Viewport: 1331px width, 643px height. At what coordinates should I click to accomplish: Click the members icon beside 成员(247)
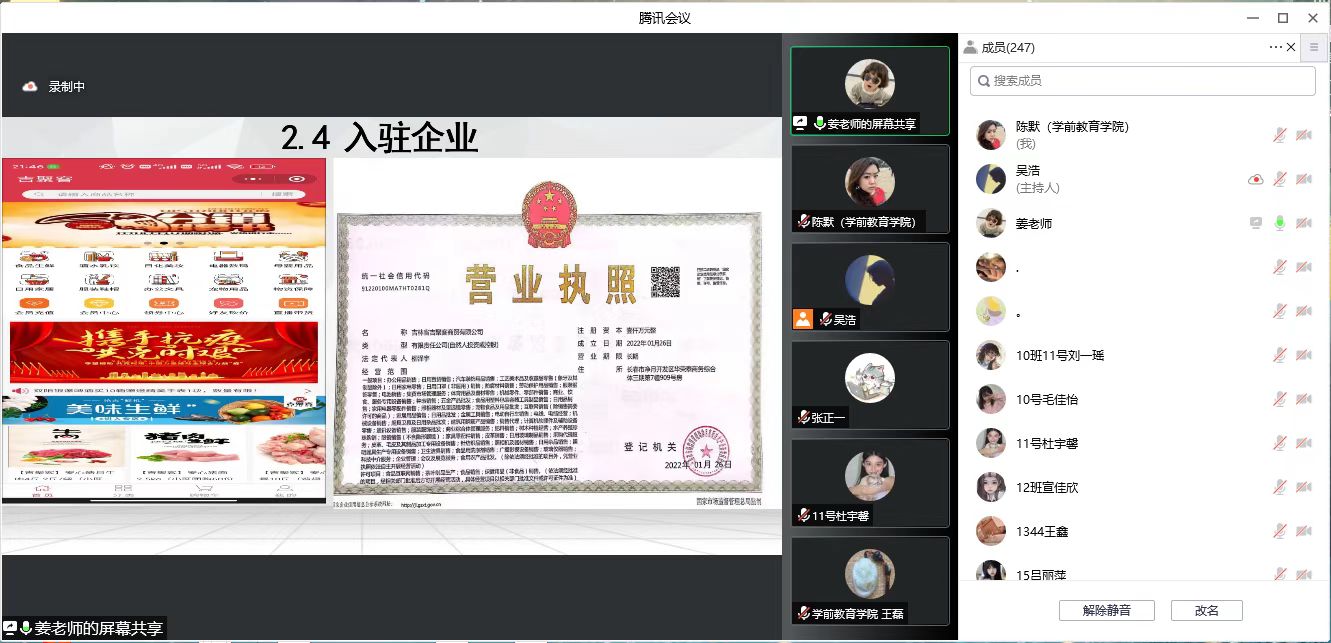pyautogui.click(x=969, y=47)
